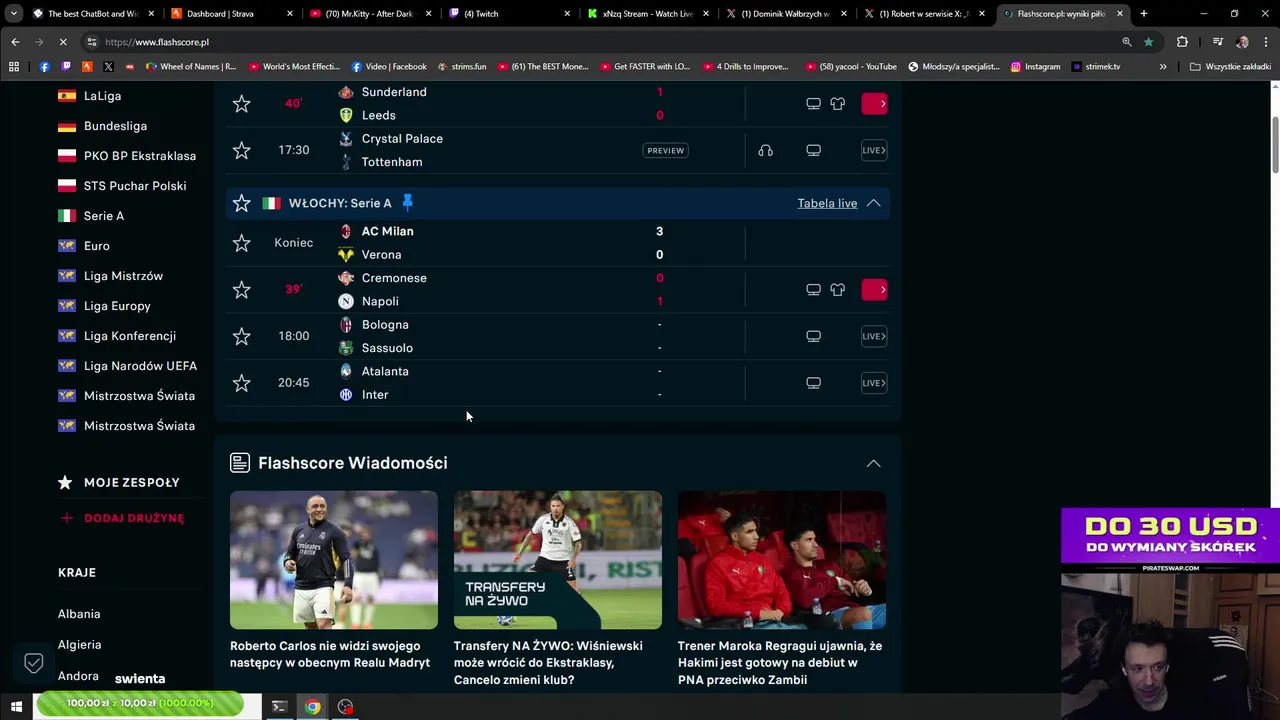The image size is (1280, 720).
Task: Open LIVE button for Bologna vs Sassuolo
Action: [874, 336]
